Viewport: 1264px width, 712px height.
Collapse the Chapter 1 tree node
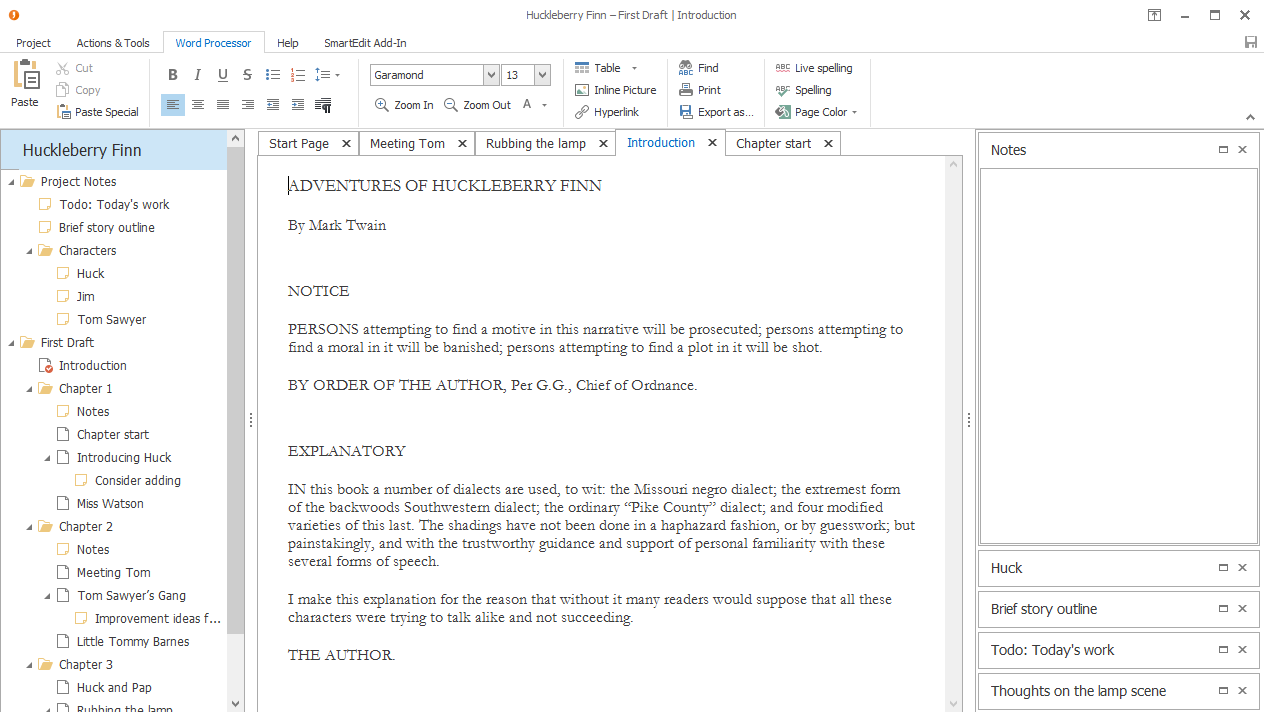click(28, 388)
